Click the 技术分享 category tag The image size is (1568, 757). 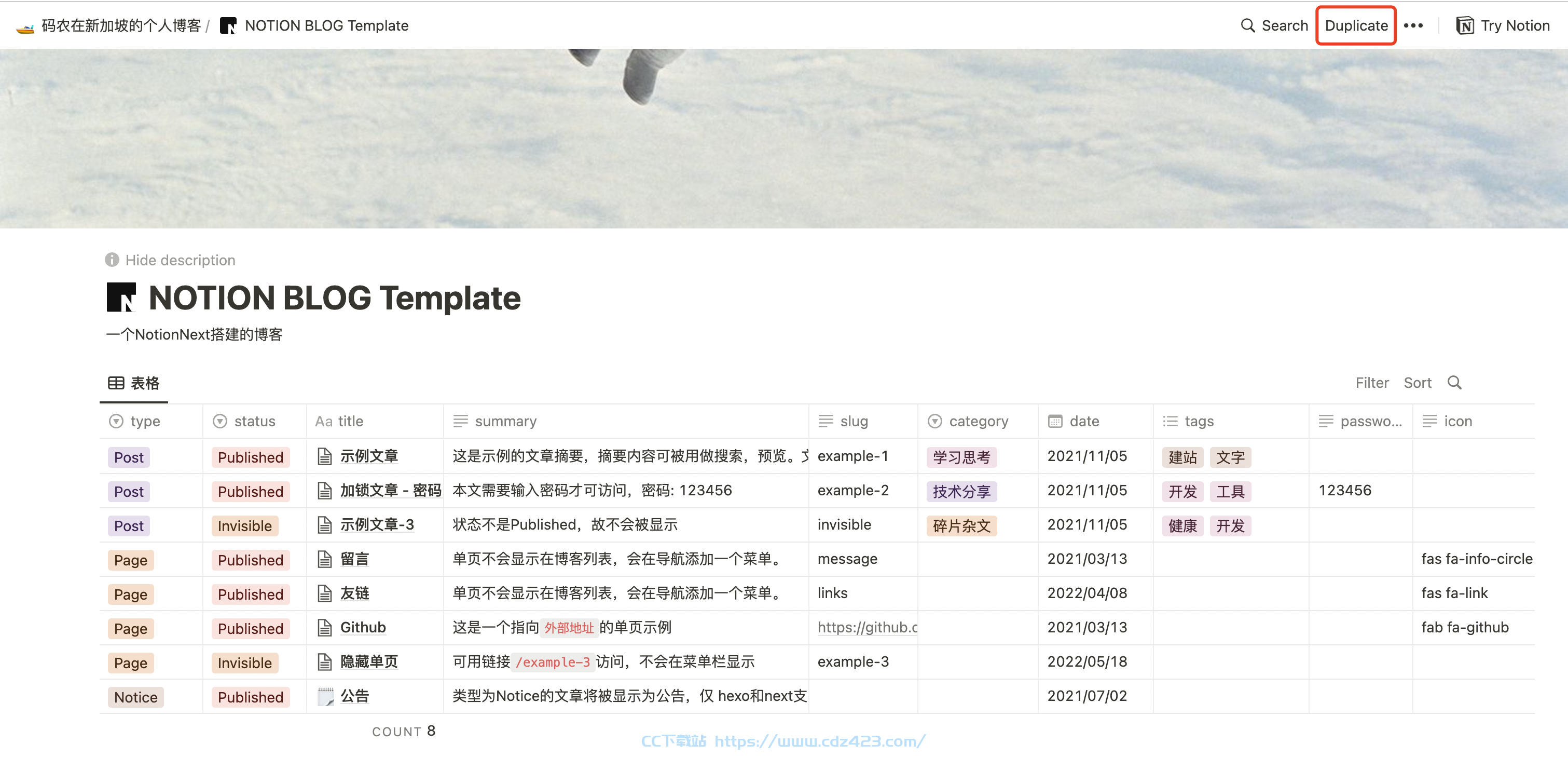click(961, 492)
